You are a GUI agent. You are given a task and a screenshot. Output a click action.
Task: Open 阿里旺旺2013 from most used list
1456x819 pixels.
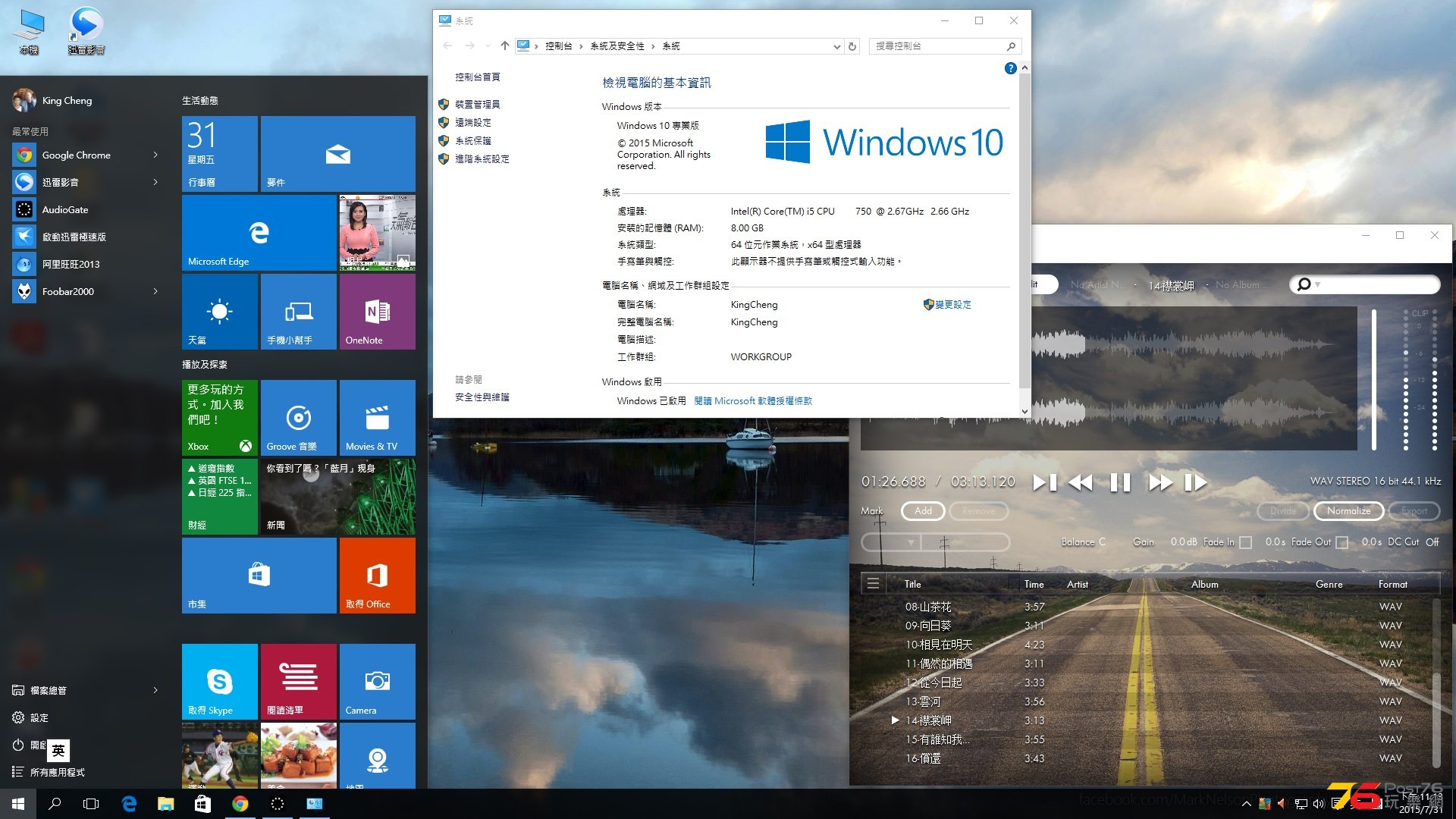click(x=71, y=264)
